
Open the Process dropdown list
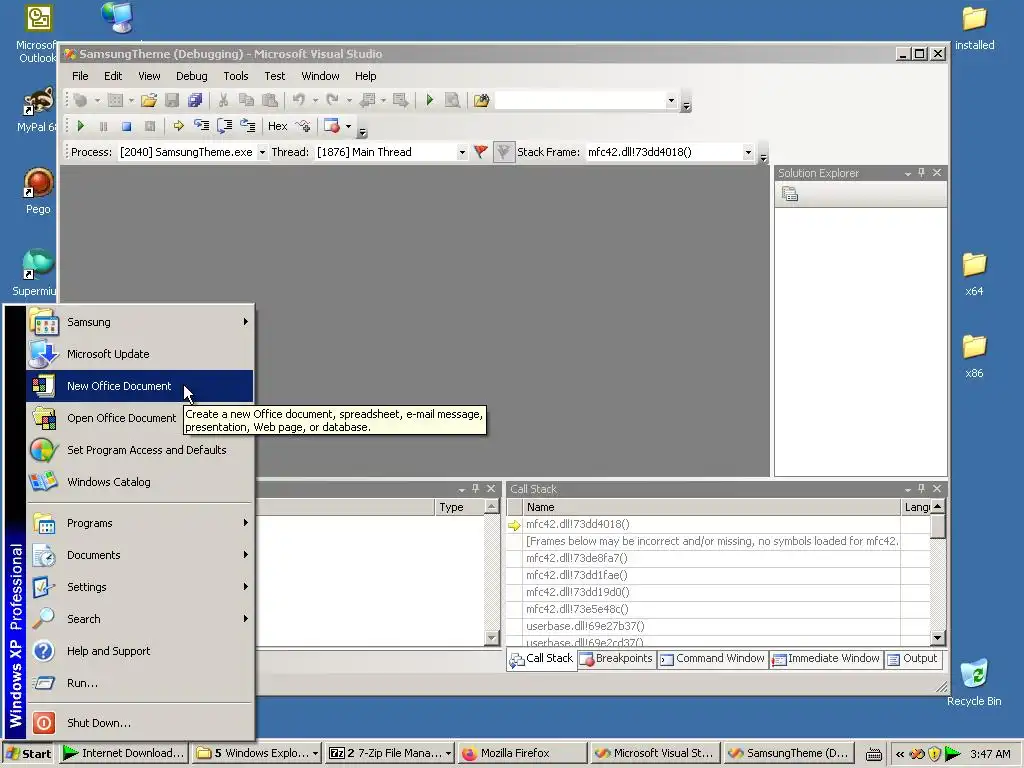pos(262,152)
